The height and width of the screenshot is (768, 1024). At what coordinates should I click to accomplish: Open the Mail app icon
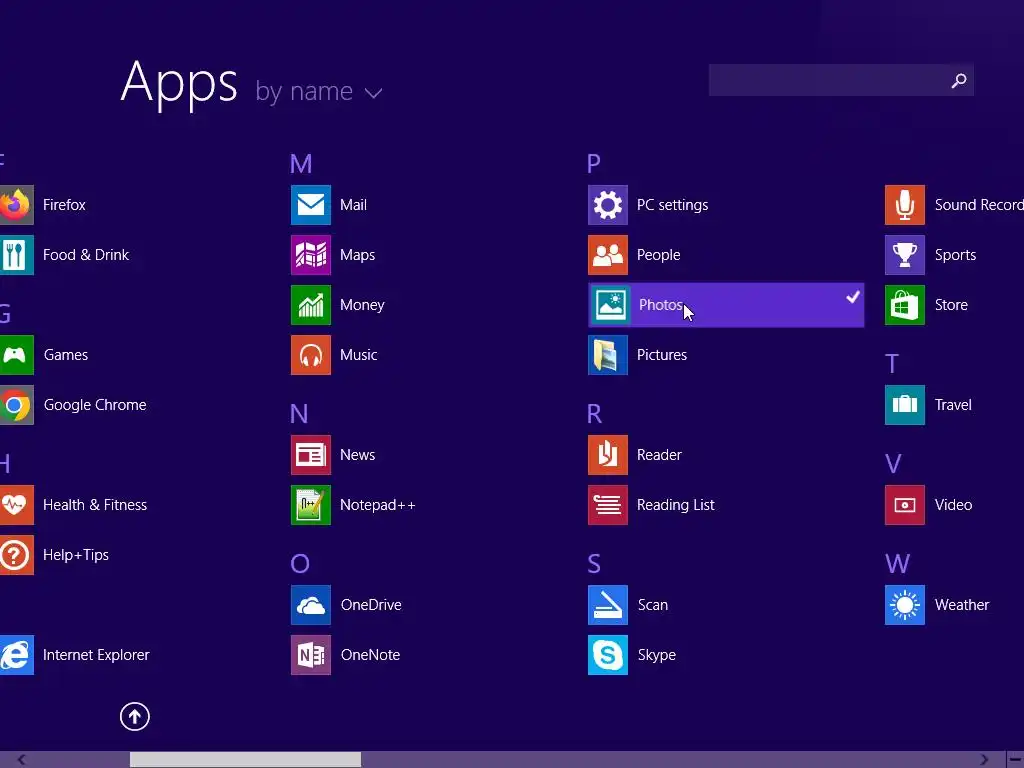pos(311,205)
